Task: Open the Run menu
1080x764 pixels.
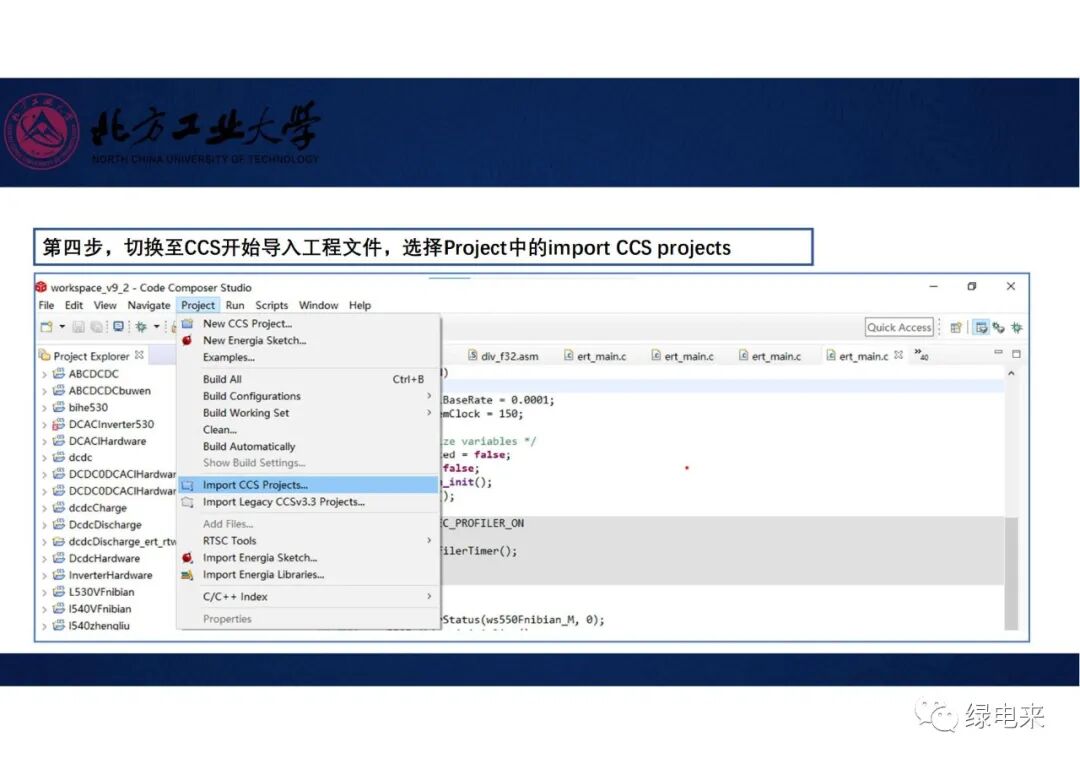Action: click(x=235, y=305)
